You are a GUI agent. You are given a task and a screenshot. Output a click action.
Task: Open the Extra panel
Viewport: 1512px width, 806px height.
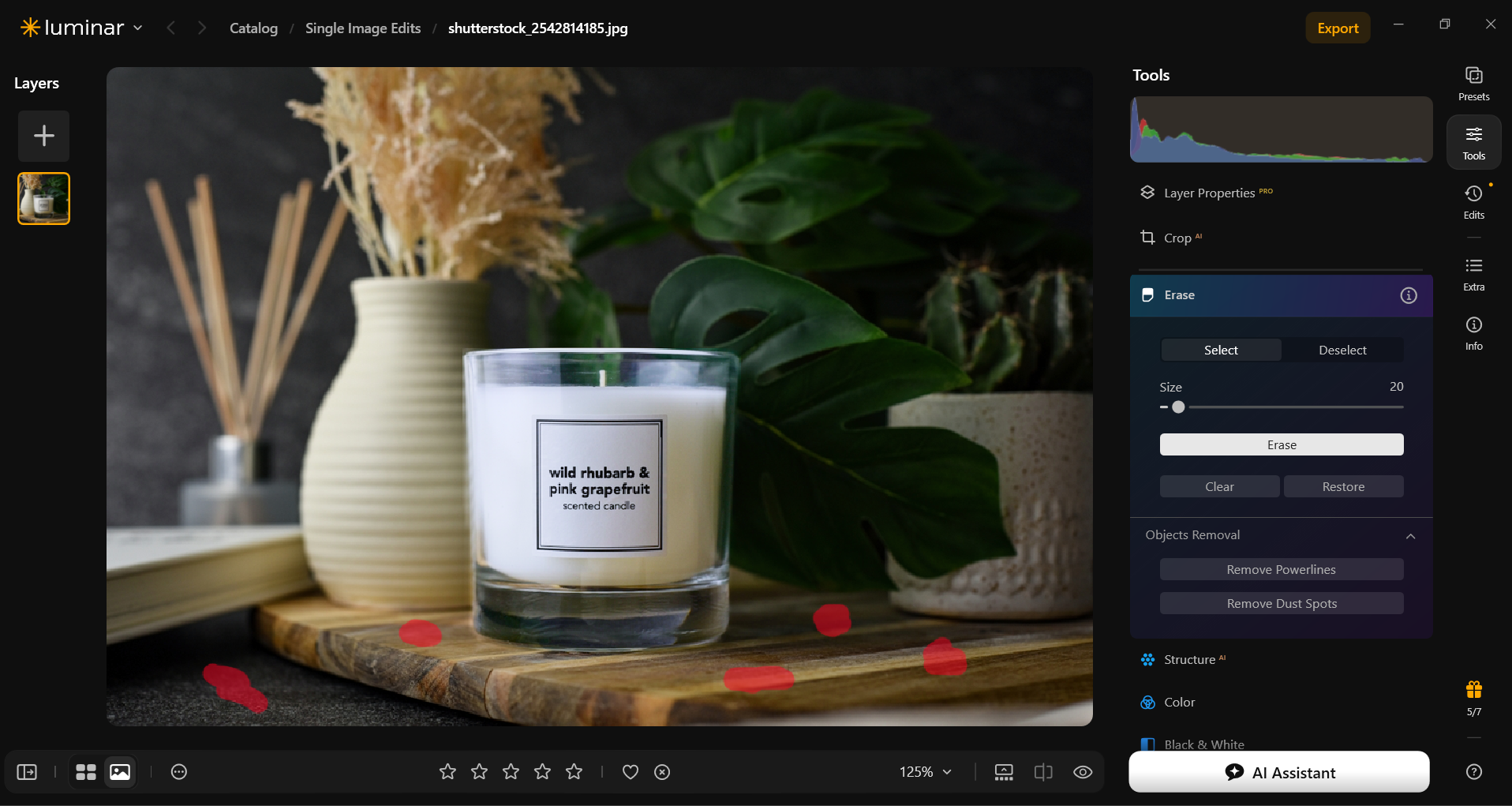pyautogui.click(x=1473, y=274)
